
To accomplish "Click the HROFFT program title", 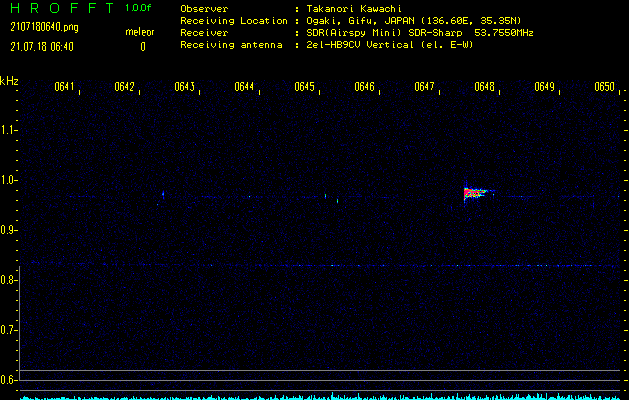I will point(62,8).
